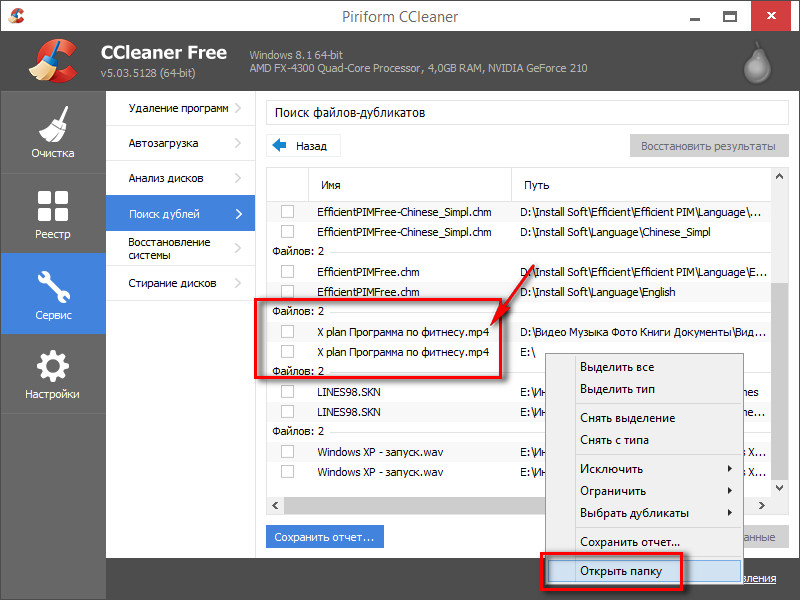
Task: Click the vertical scrollbar thumb
Action: (x=779, y=382)
